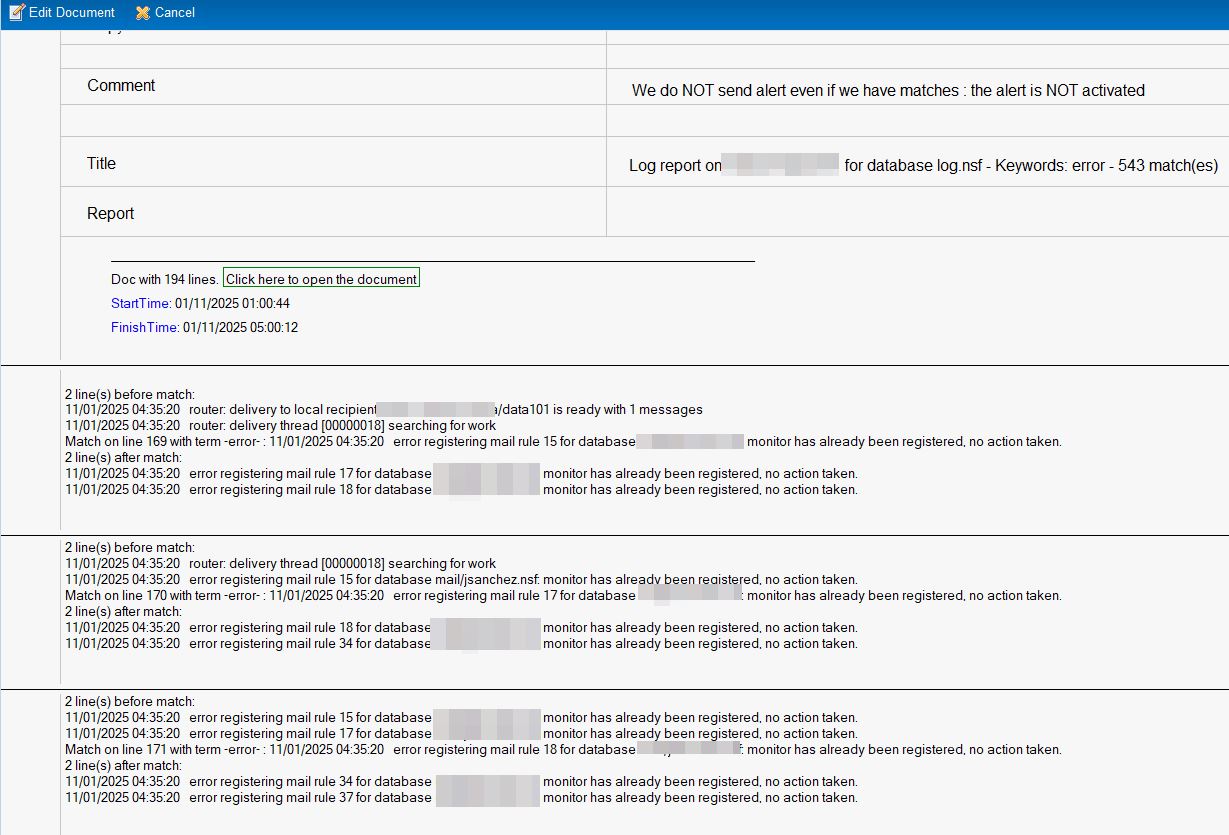Select the Report field label

tap(110, 214)
